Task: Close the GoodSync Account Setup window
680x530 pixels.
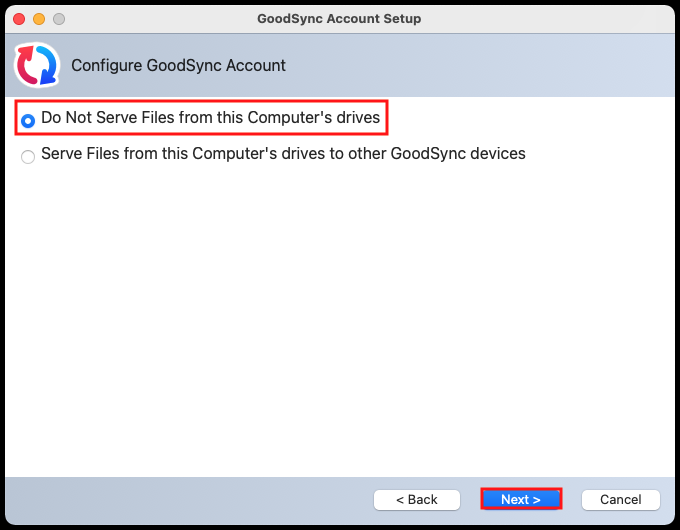Action: coord(21,19)
